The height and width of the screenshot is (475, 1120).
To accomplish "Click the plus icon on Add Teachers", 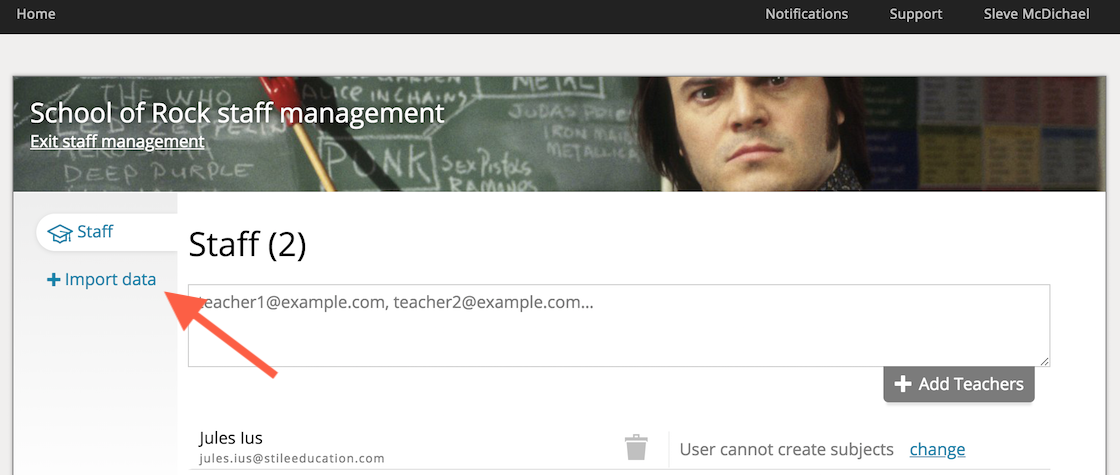I will (903, 384).
